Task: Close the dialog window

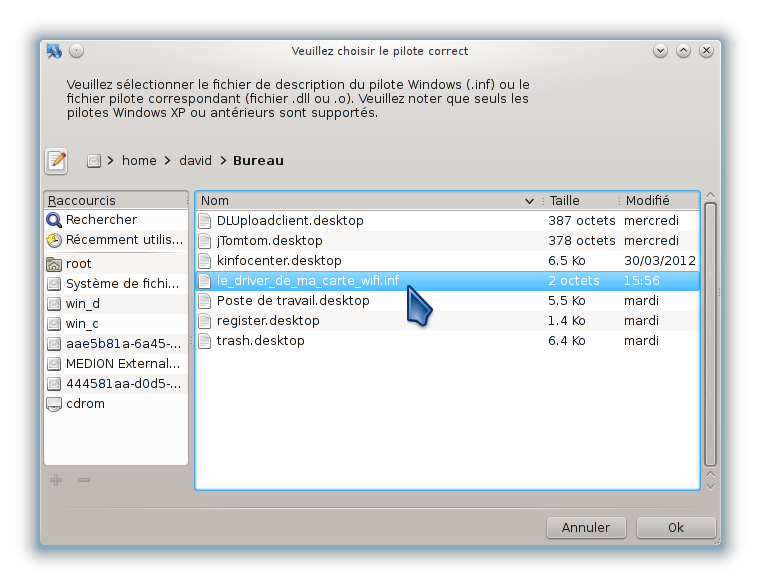Action: click(x=706, y=50)
